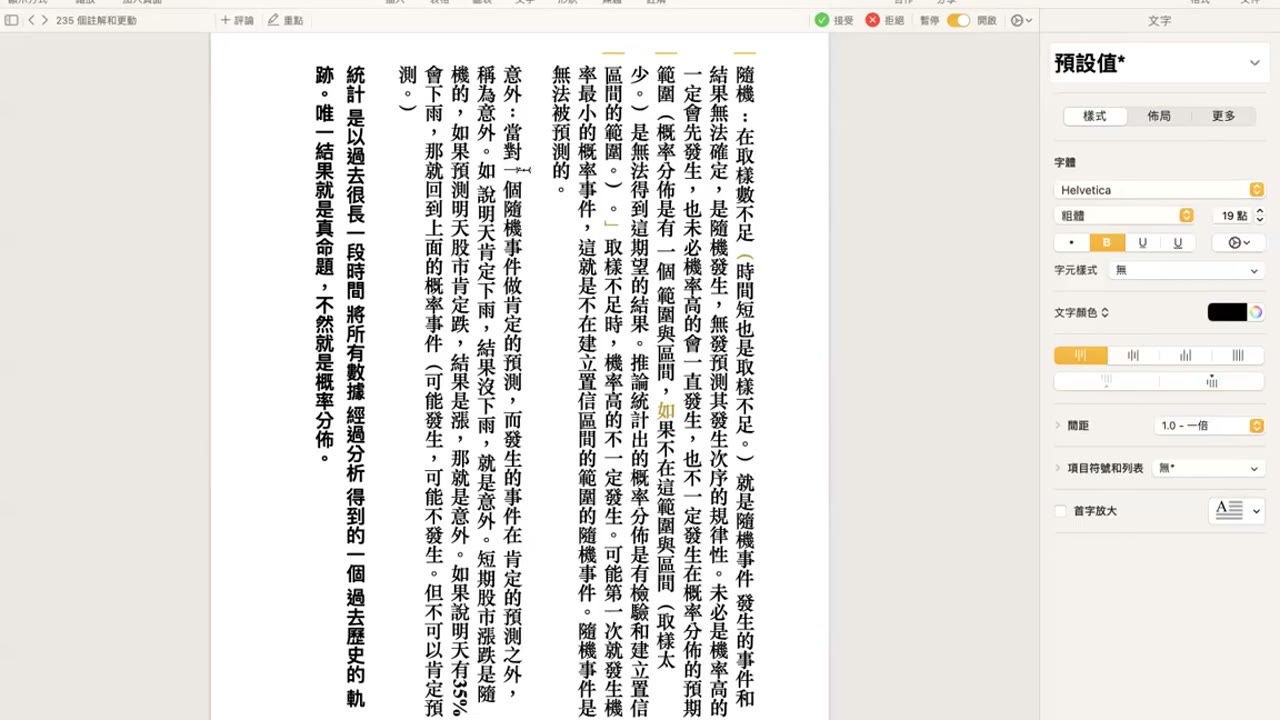Expand the 項目符號和列表 section
The image size is (1280, 720).
1058,468
